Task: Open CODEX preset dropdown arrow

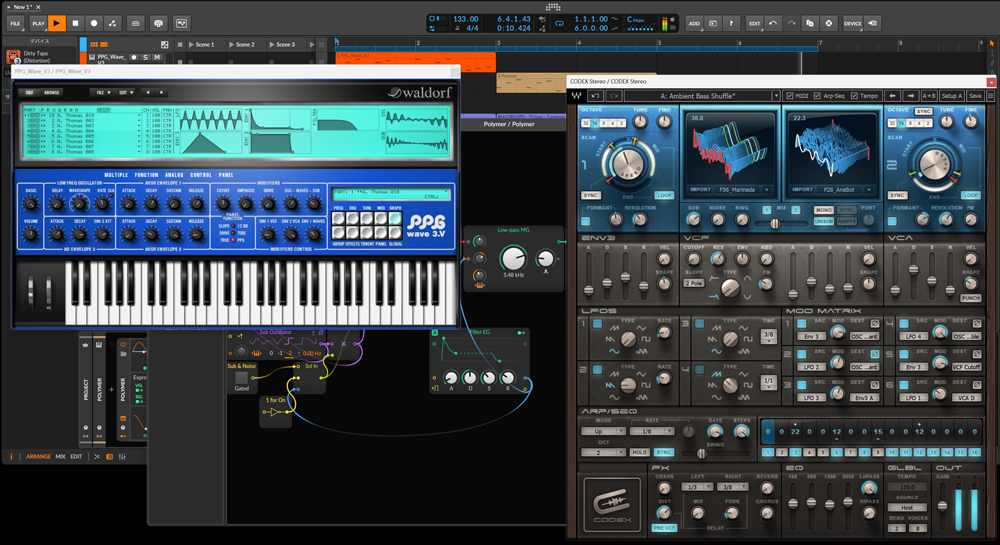Action: point(776,96)
